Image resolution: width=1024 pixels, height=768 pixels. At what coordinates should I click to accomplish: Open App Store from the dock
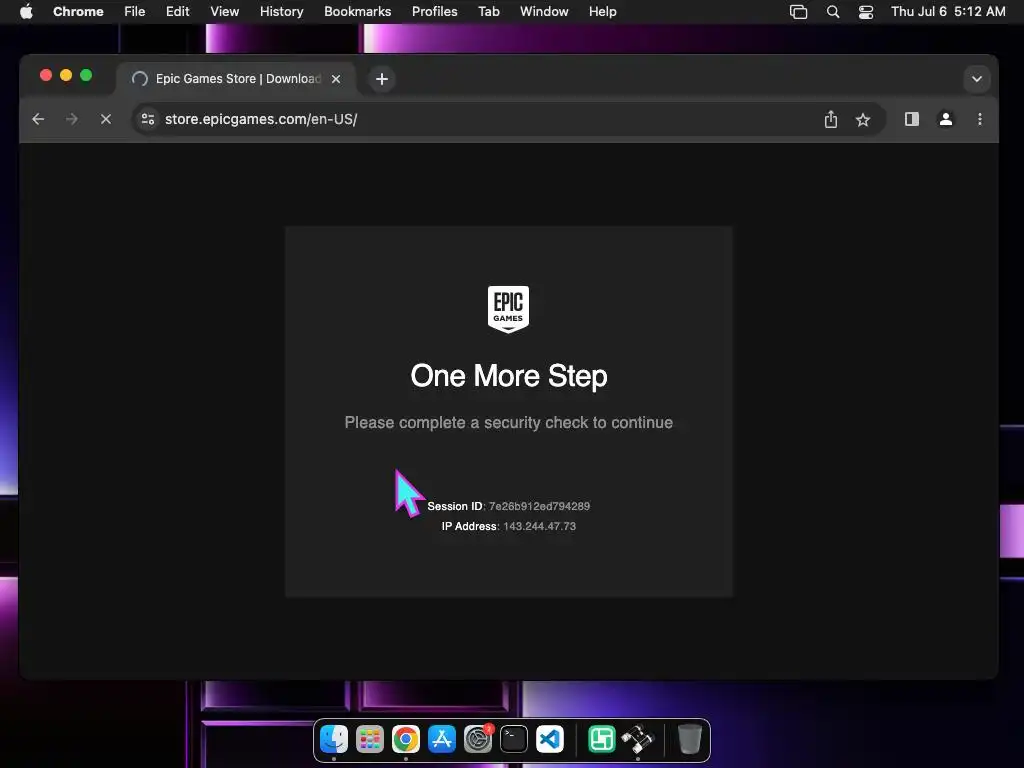441,739
